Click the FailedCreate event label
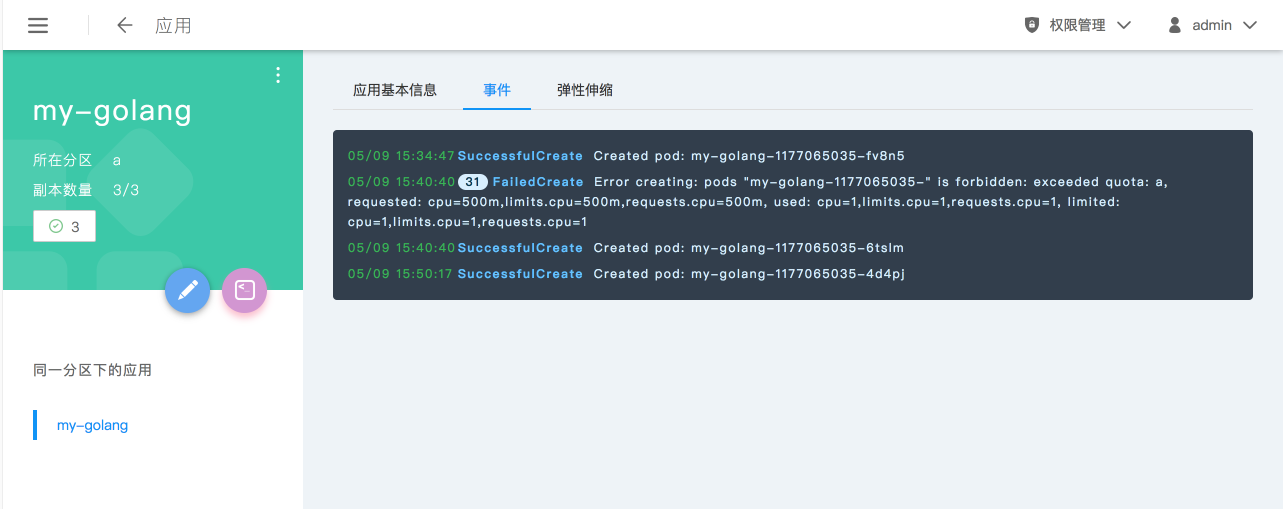The width and height of the screenshot is (1283, 509). pos(538,182)
